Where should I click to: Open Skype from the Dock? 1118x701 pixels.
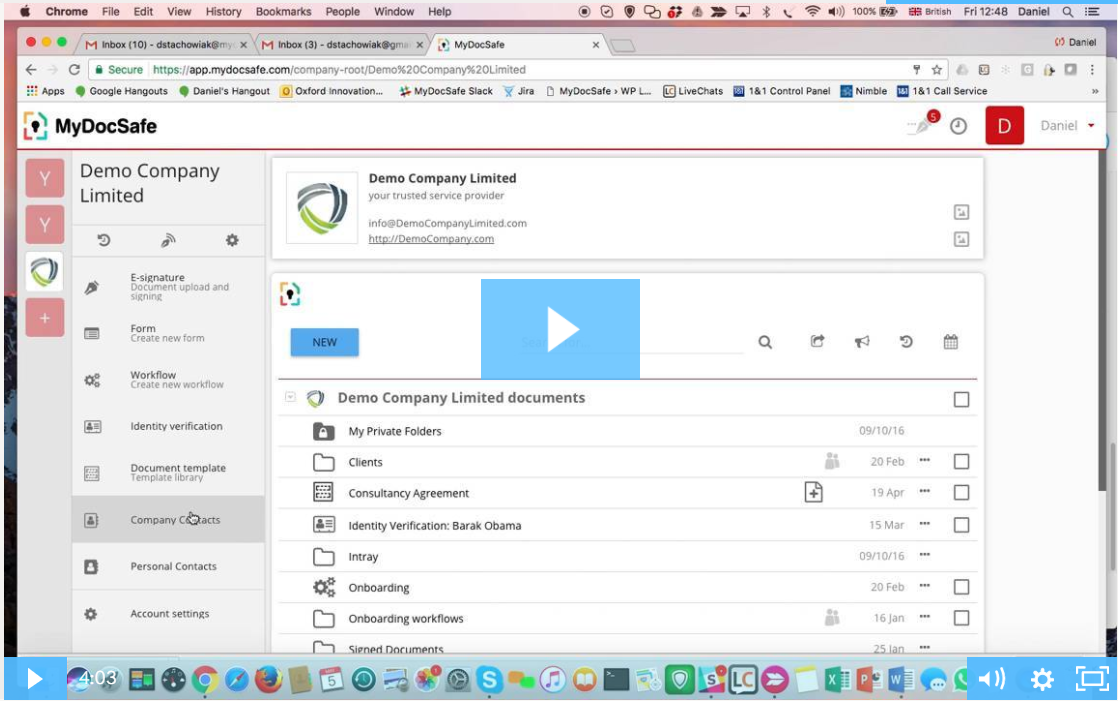pyautogui.click(x=489, y=679)
